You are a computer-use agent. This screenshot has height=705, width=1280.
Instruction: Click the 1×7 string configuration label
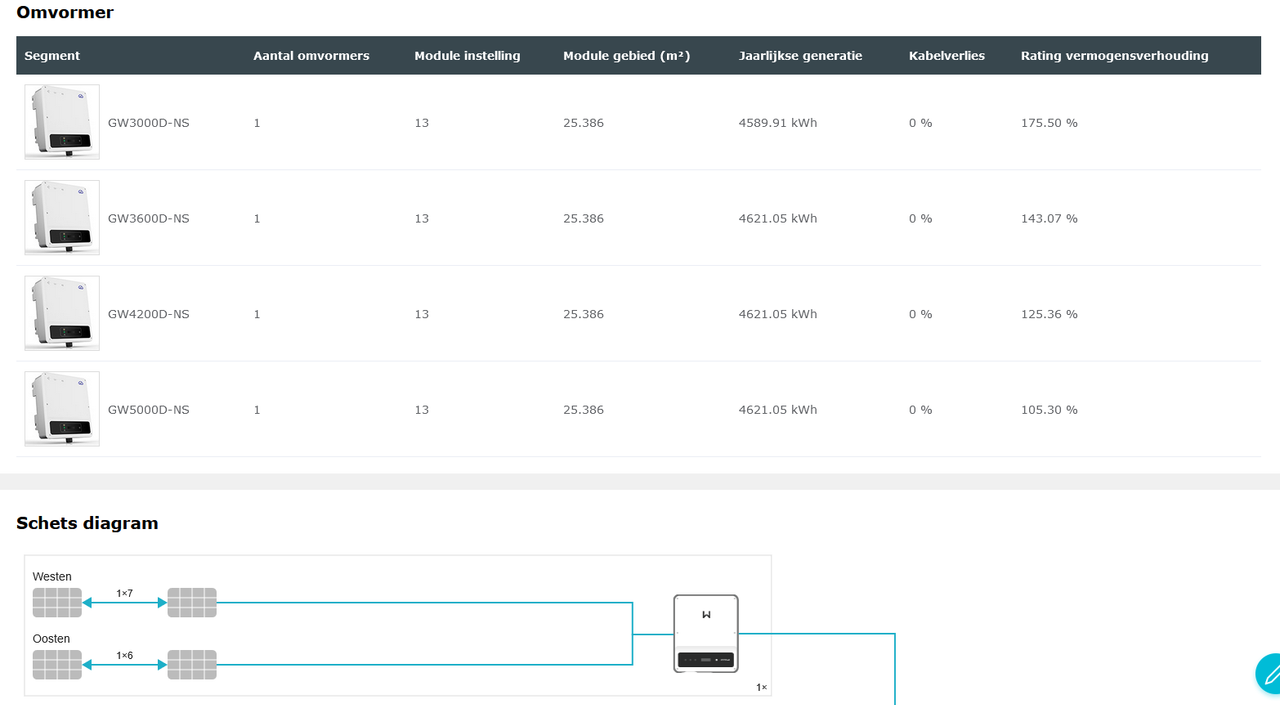coord(124,593)
